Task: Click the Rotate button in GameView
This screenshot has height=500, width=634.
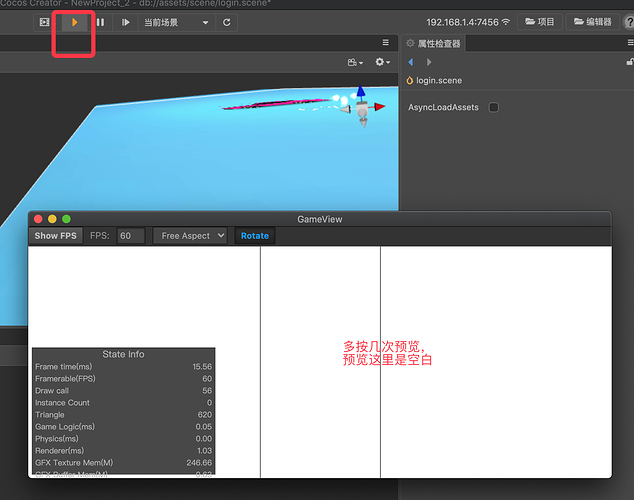Action: 255,236
